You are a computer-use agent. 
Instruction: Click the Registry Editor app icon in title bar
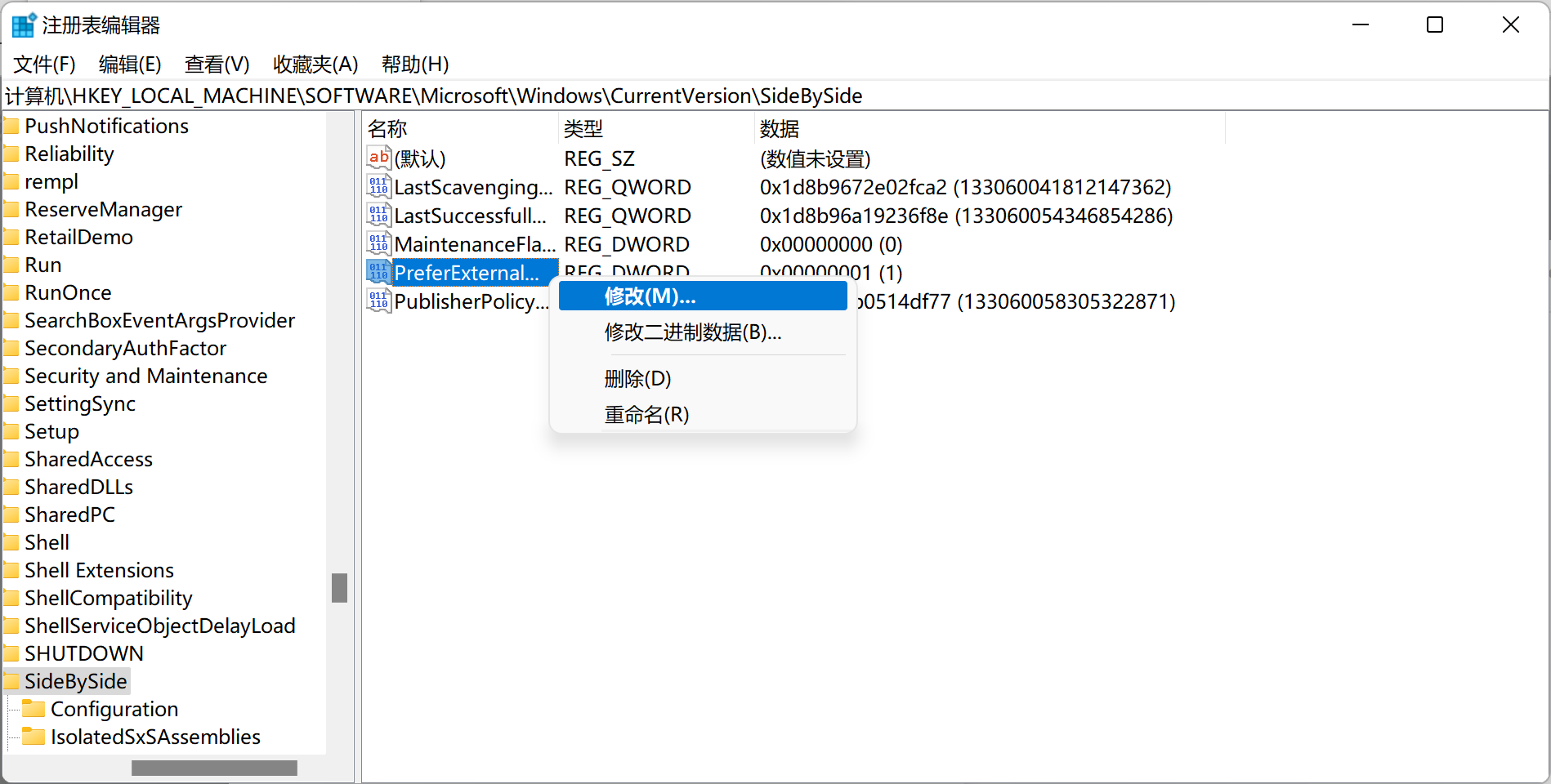(23, 25)
